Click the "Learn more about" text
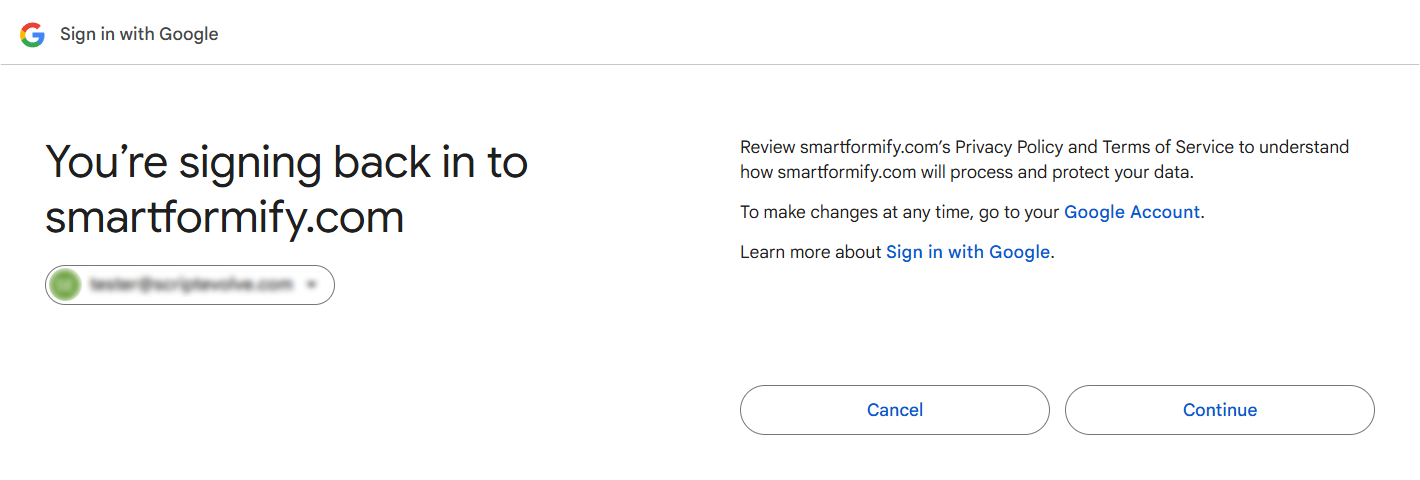 810,252
